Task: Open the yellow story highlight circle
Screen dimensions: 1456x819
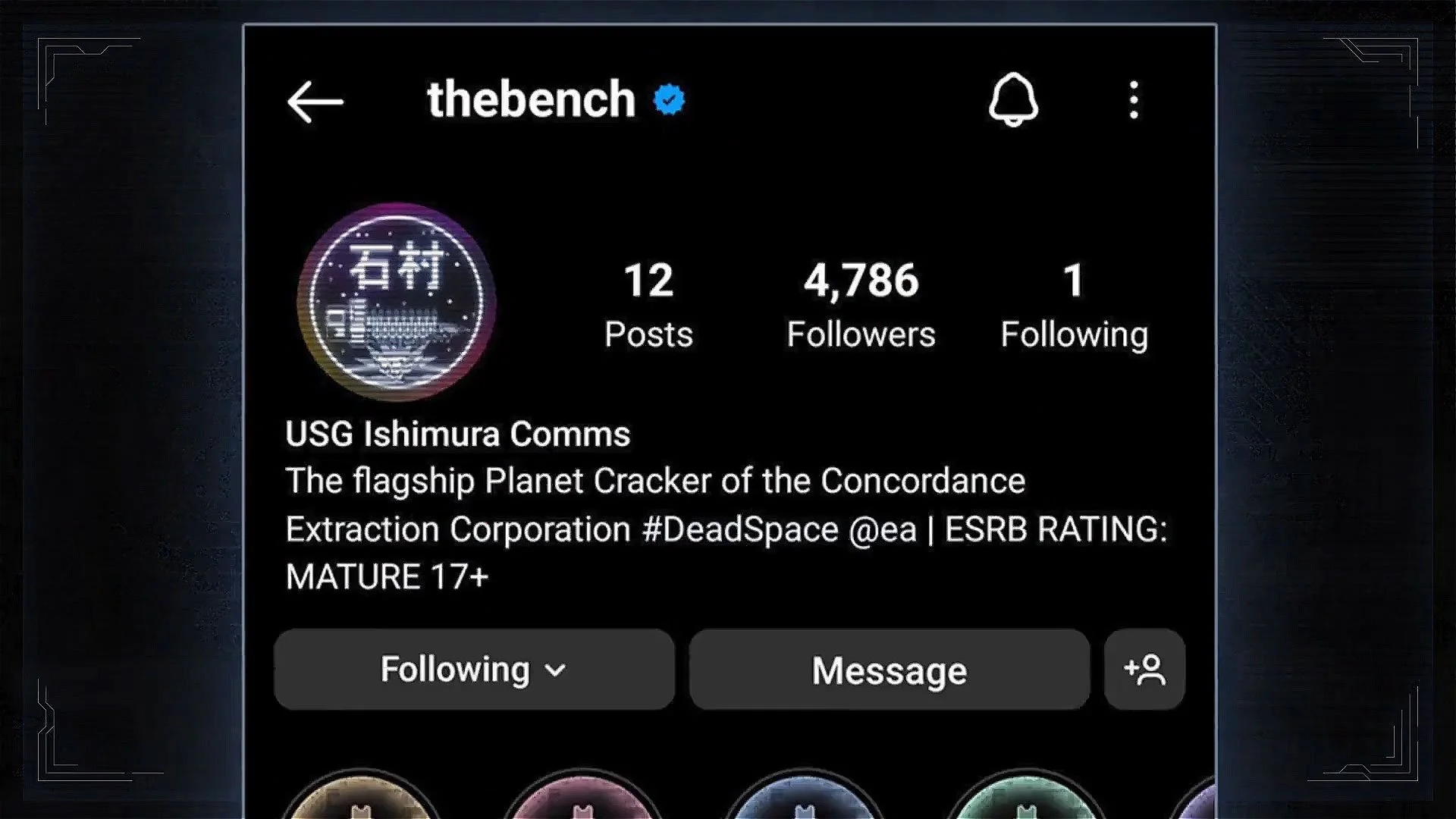Action: 360,795
